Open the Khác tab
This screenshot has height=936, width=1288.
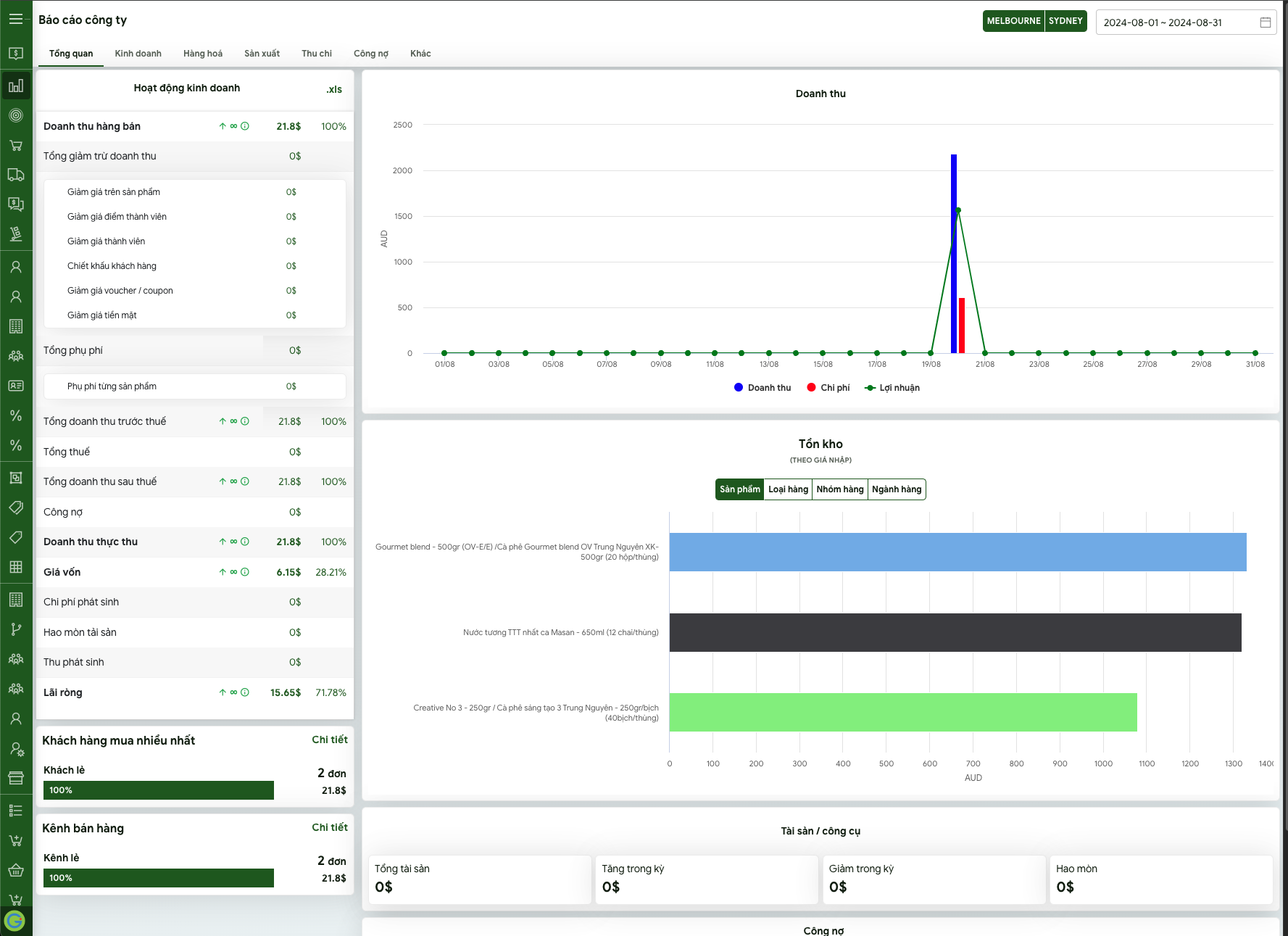pyautogui.click(x=420, y=54)
